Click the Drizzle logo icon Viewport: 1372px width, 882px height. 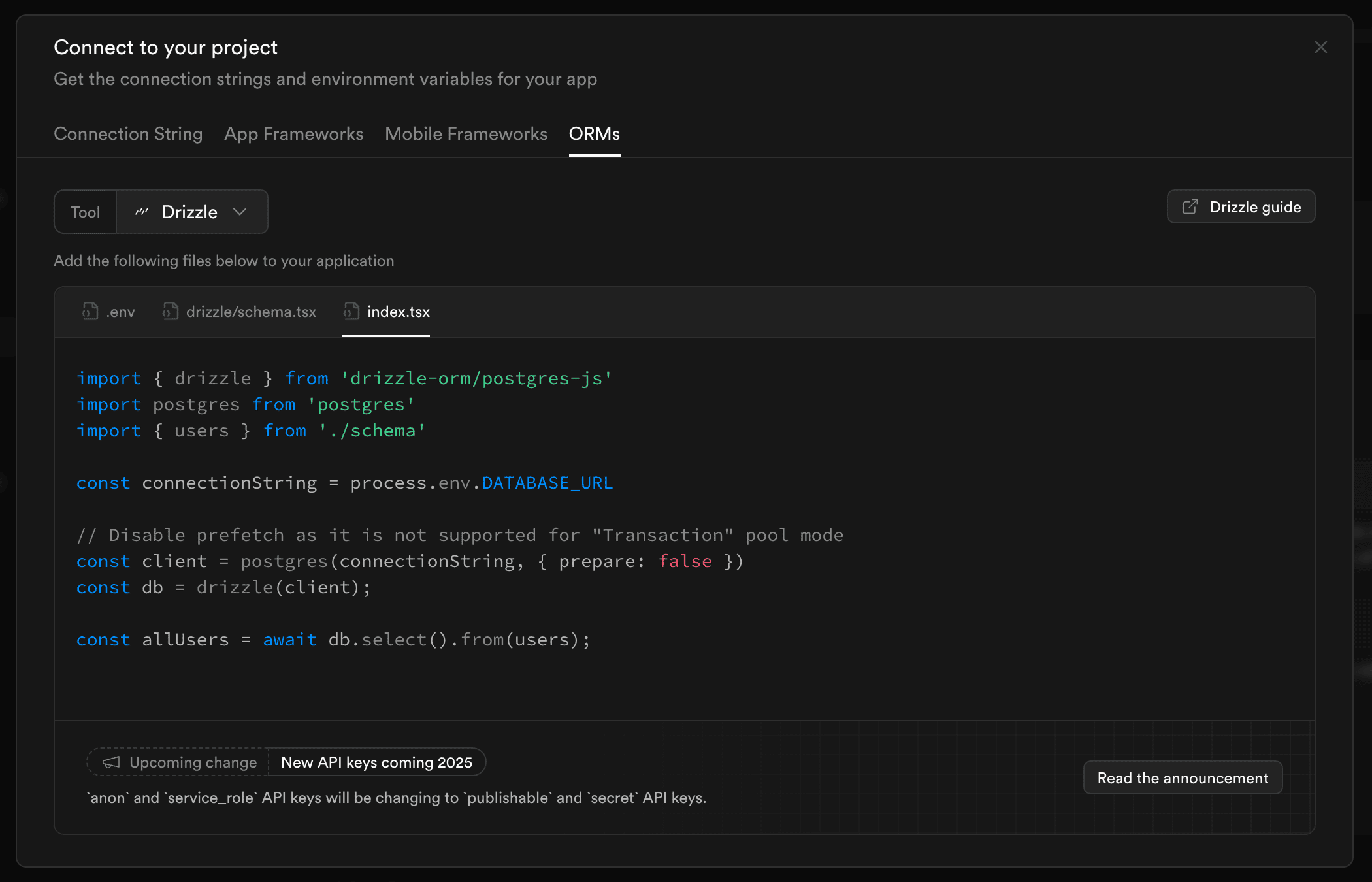[142, 212]
